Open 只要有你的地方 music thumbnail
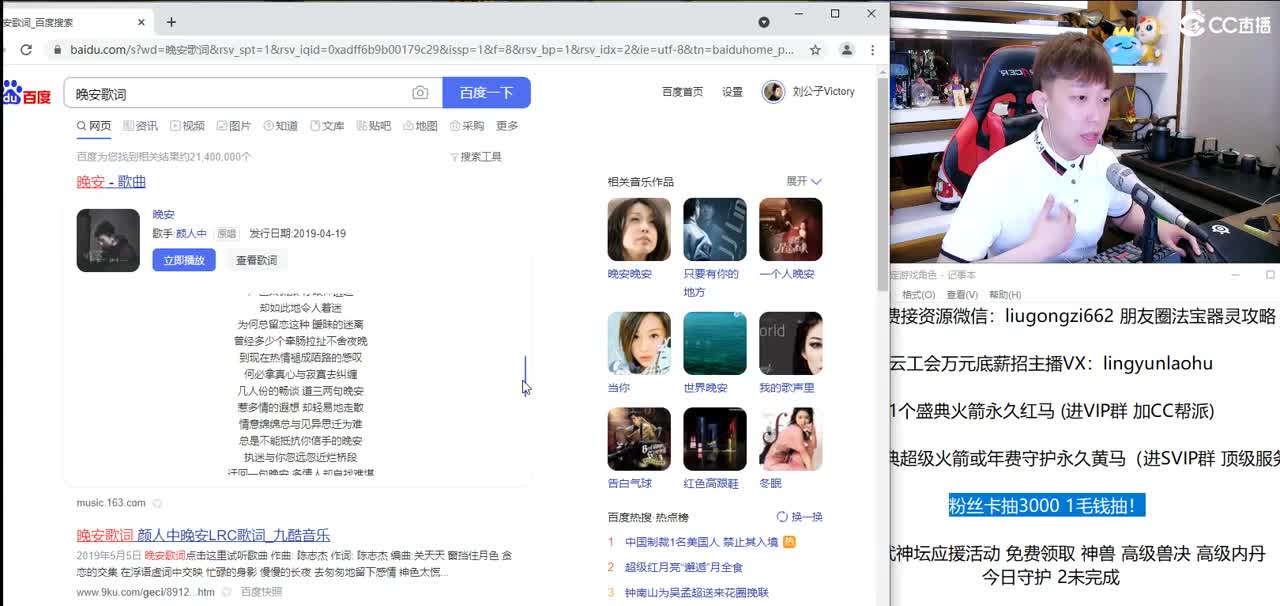Screen dimensions: 1280x606 (715, 230)
